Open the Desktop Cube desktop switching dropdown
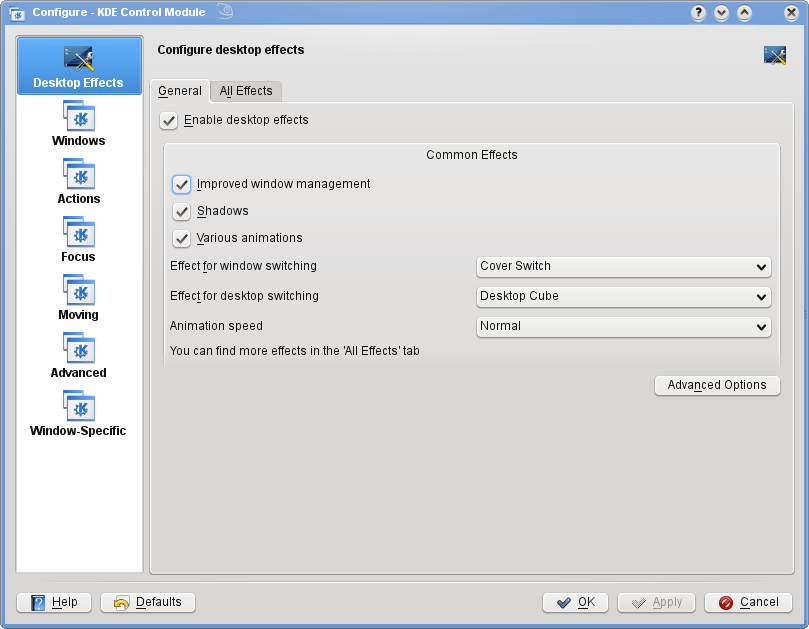The height and width of the screenshot is (629, 809). point(623,297)
